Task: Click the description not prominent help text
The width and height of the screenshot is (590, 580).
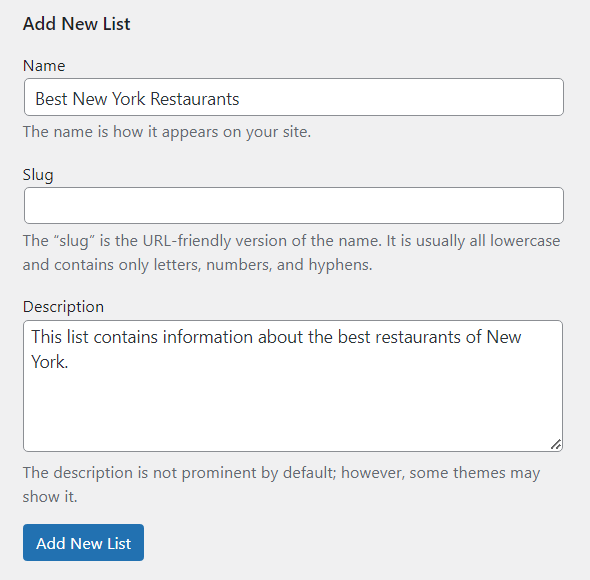Action: pos(281,484)
